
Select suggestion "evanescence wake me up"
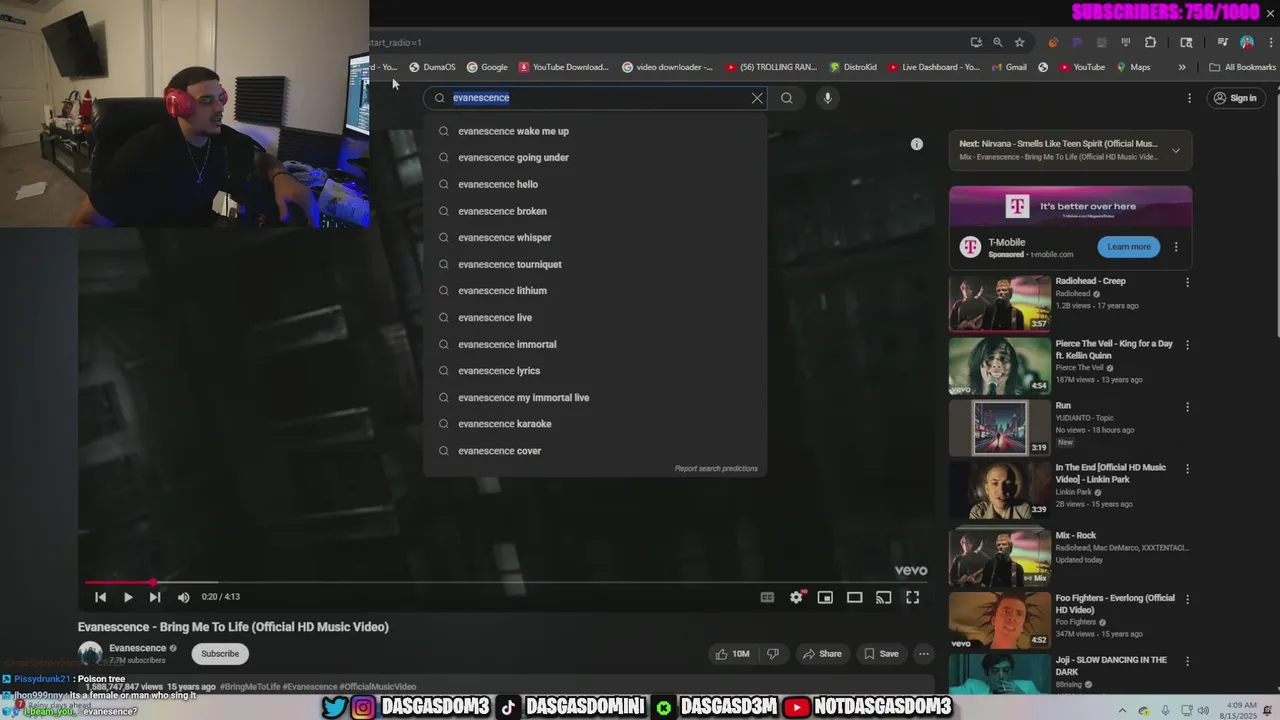tap(595, 131)
